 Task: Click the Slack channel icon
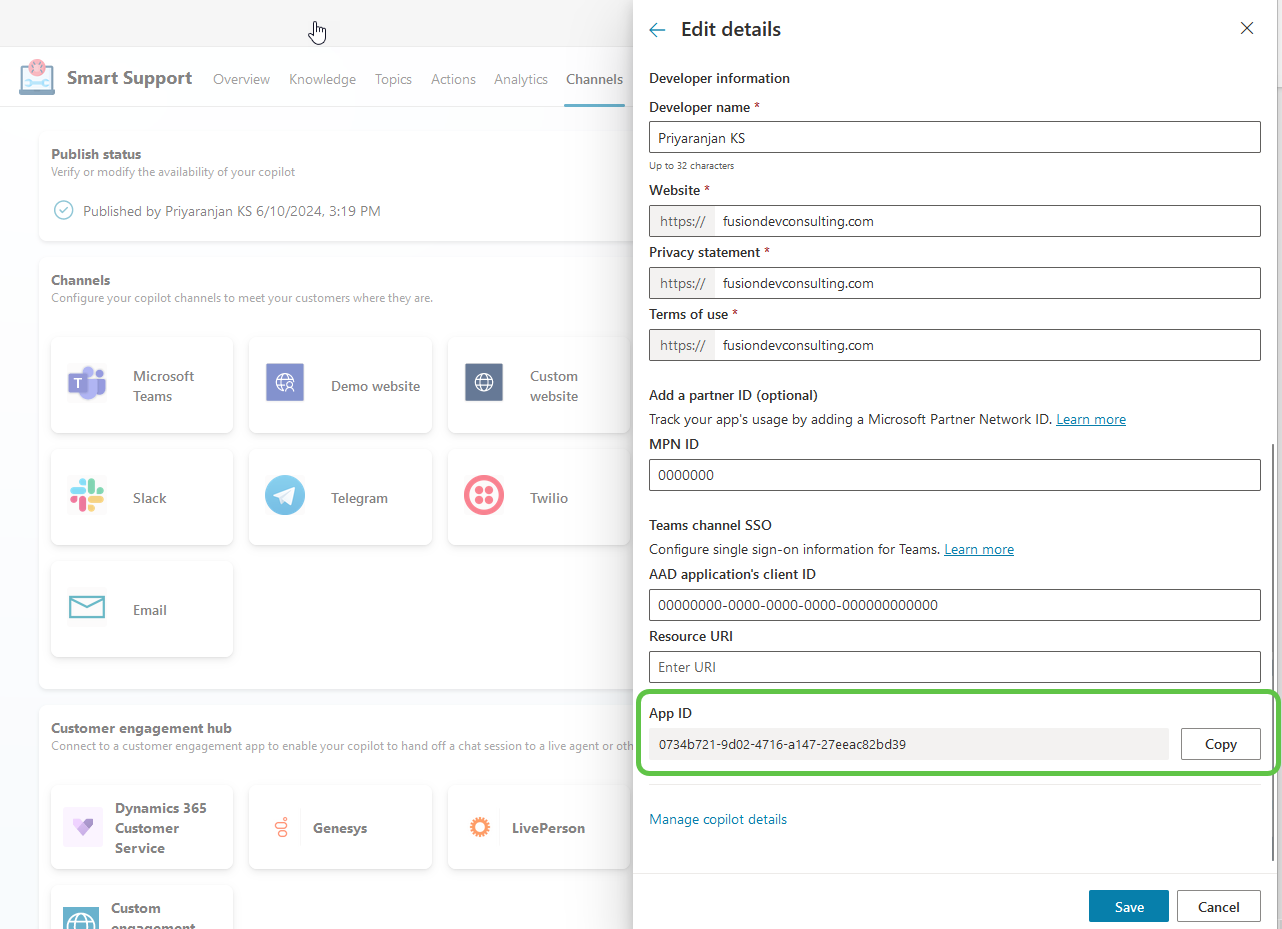87,496
